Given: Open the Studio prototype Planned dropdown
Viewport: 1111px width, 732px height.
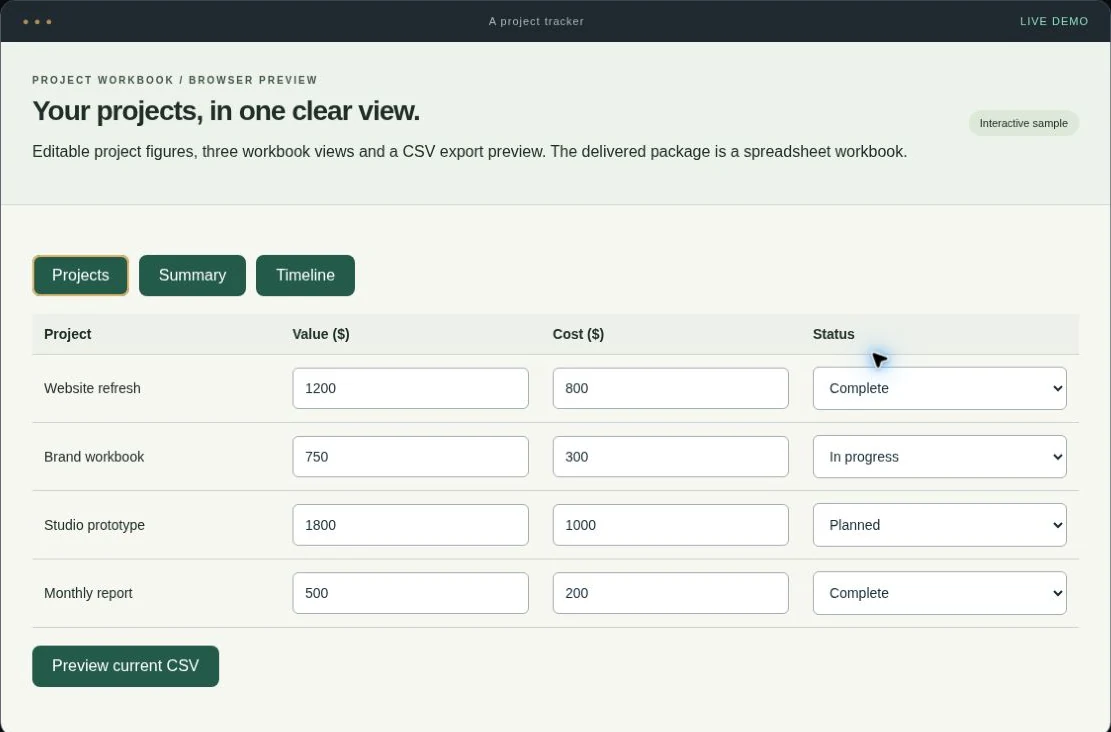Looking at the screenshot, I should coord(939,525).
